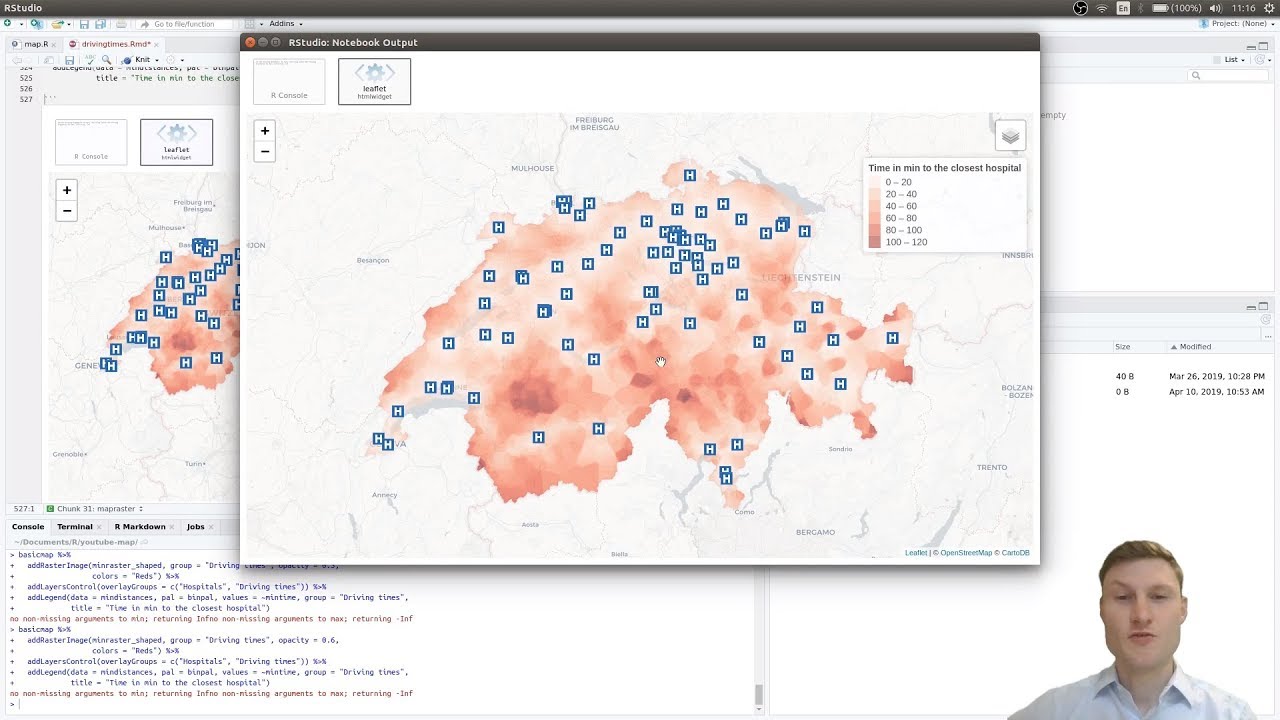The width and height of the screenshot is (1280, 720).
Task: Click the New File icon in RStudio toolbar
Action: pyautogui.click(x=8, y=23)
